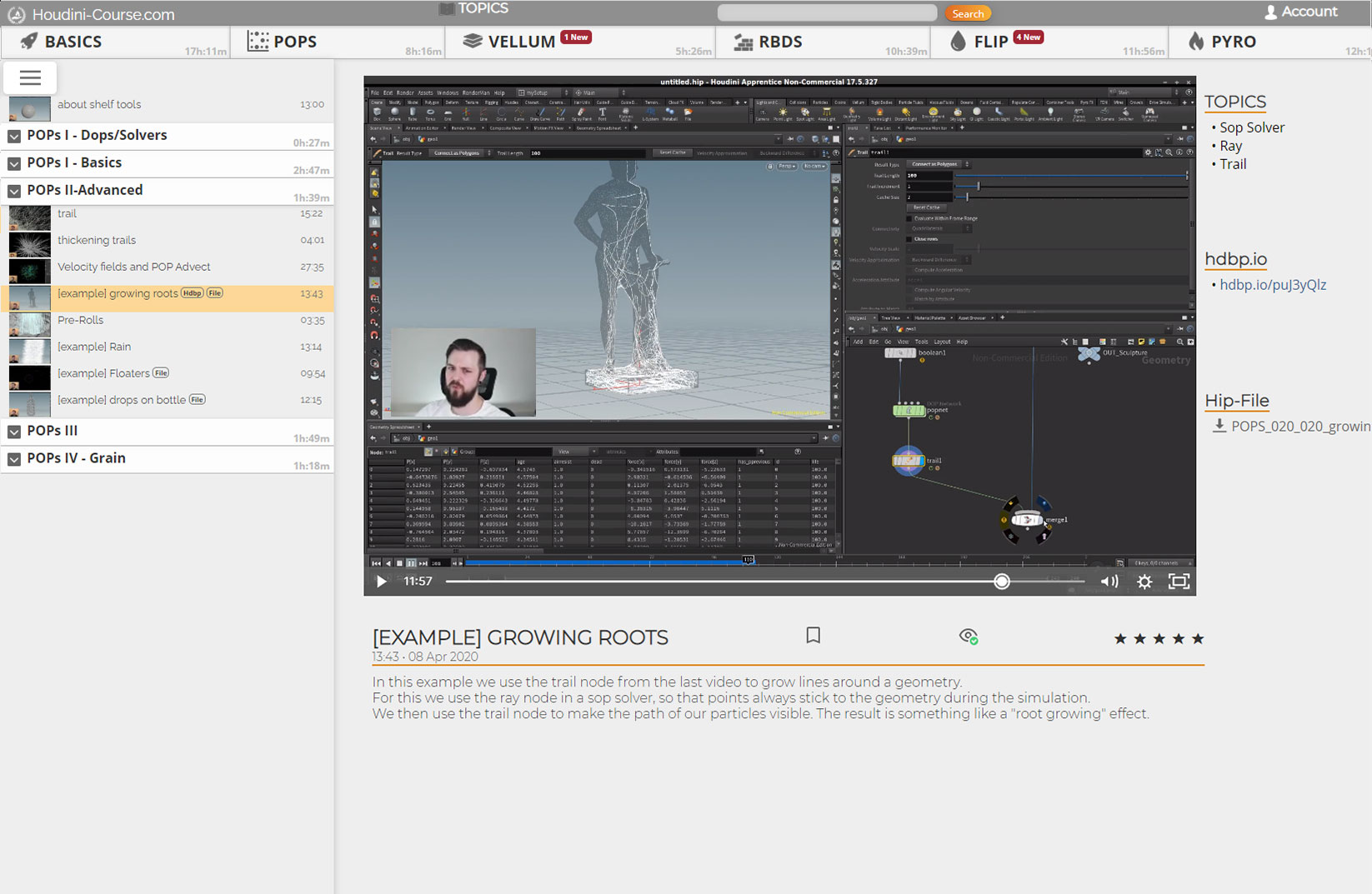Download the POPS_020_020_growing hip file
The height and width of the screenshot is (894, 1372).
[x=1289, y=426]
